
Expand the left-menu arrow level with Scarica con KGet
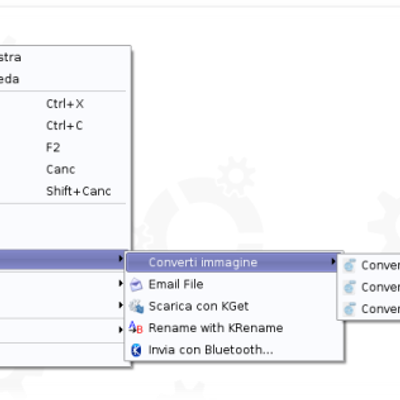pyautogui.click(x=120, y=305)
